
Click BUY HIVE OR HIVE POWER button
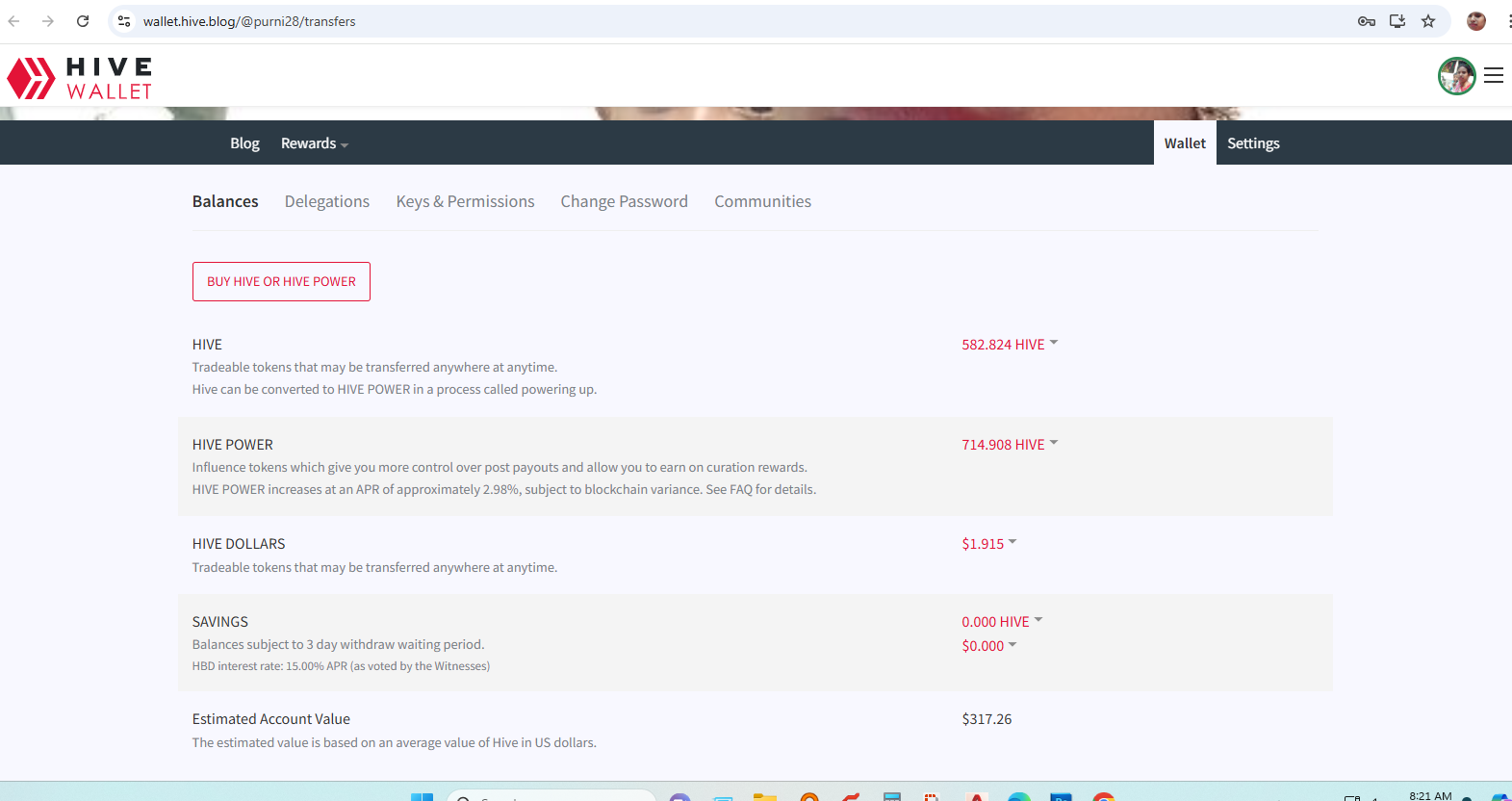click(x=281, y=281)
